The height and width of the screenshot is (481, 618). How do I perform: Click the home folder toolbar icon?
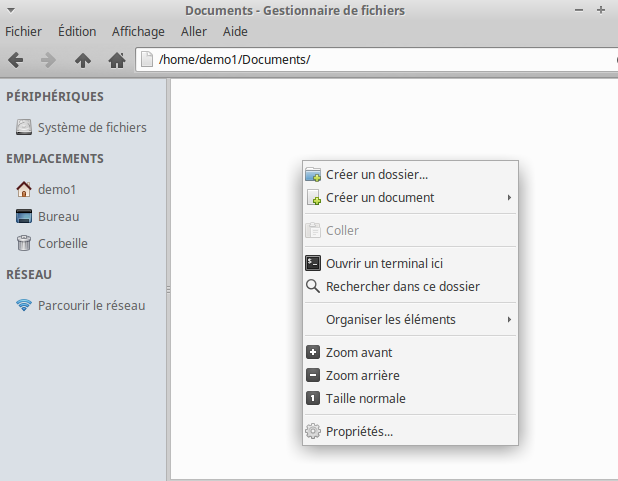pyautogui.click(x=117, y=60)
